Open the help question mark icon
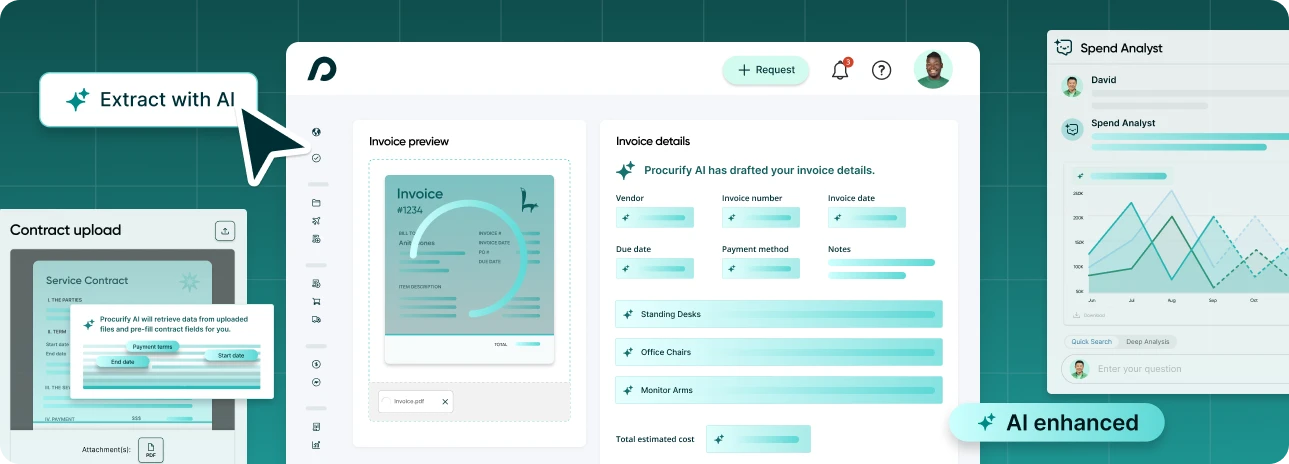 tap(881, 70)
